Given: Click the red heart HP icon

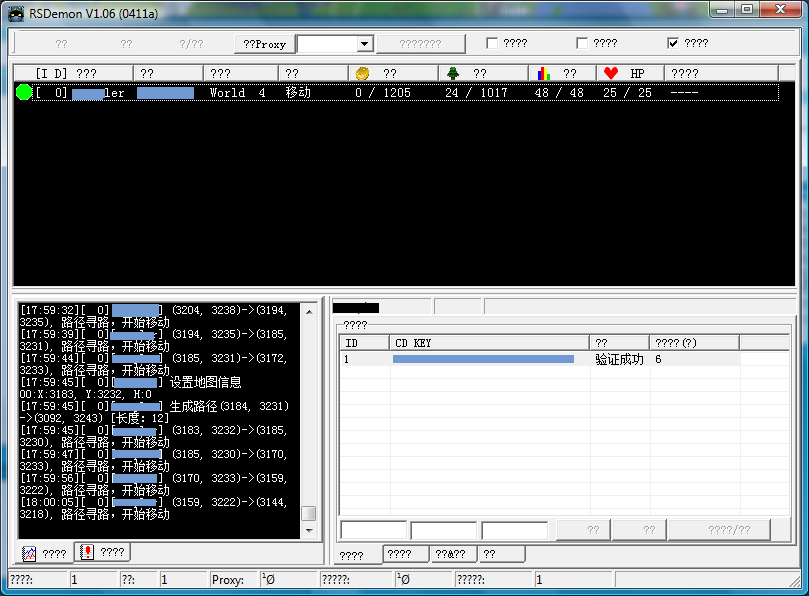Looking at the screenshot, I should click(x=611, y=73).
